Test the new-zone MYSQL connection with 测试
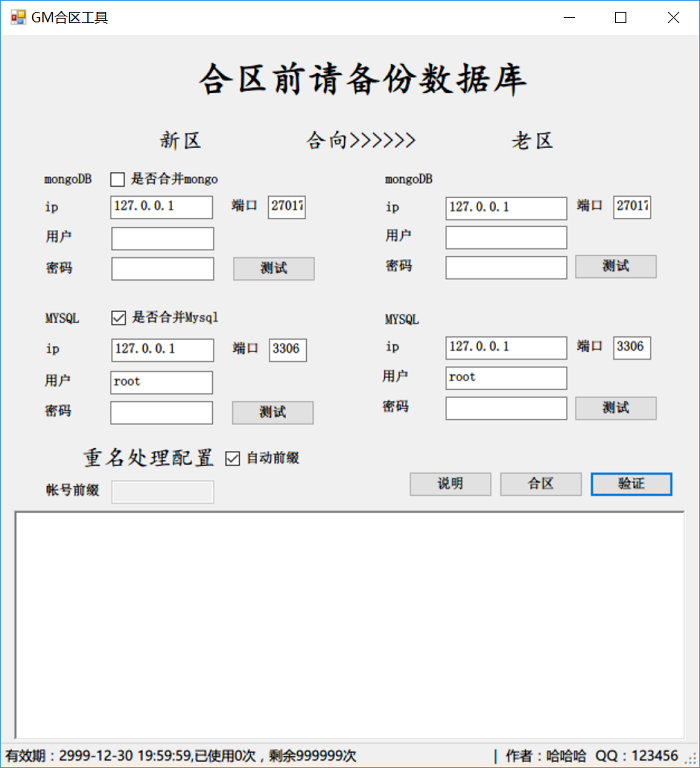 tap(273, 412)
